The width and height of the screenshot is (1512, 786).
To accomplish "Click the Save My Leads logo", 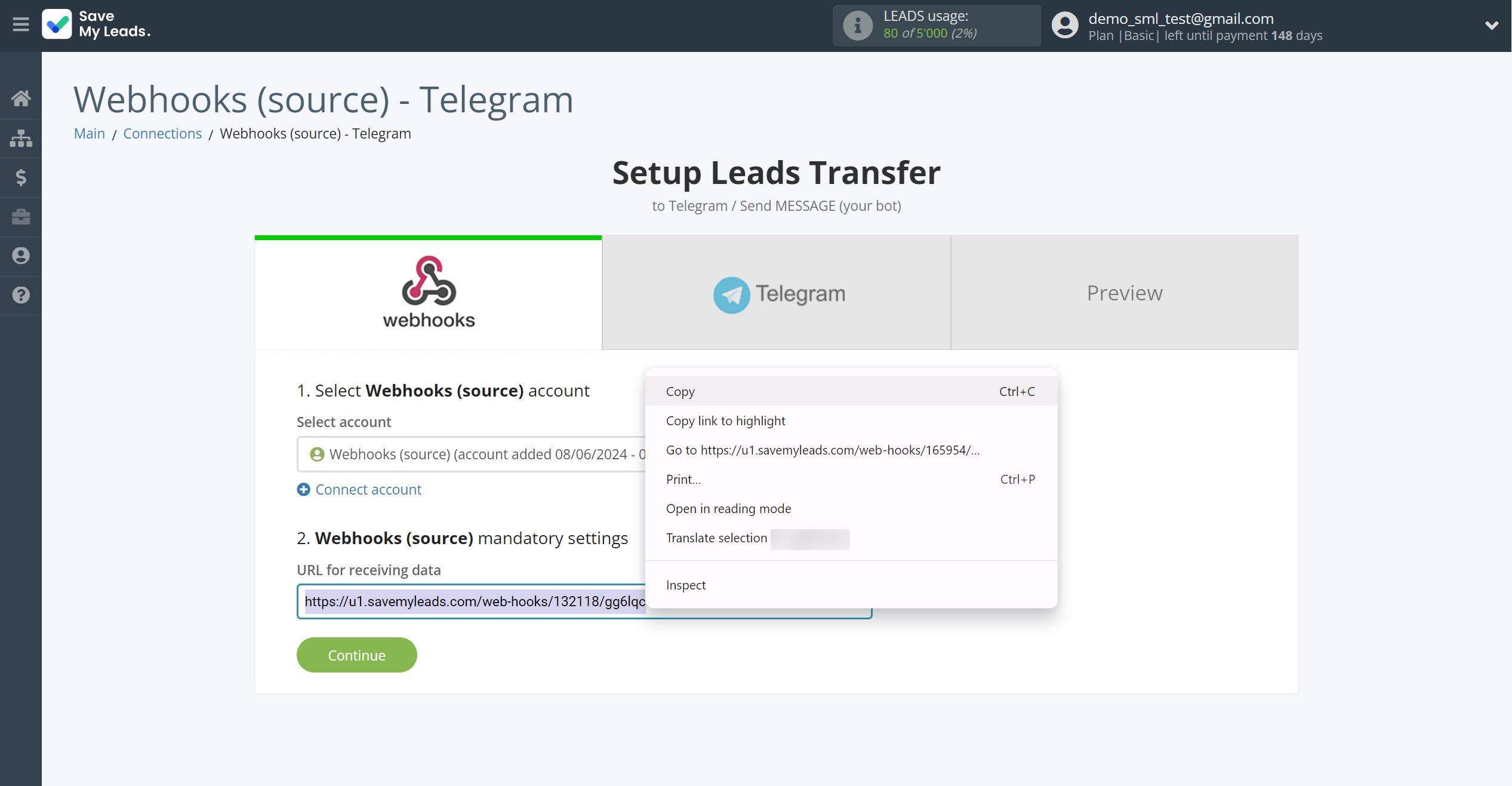I will click(x=97, y=24).
